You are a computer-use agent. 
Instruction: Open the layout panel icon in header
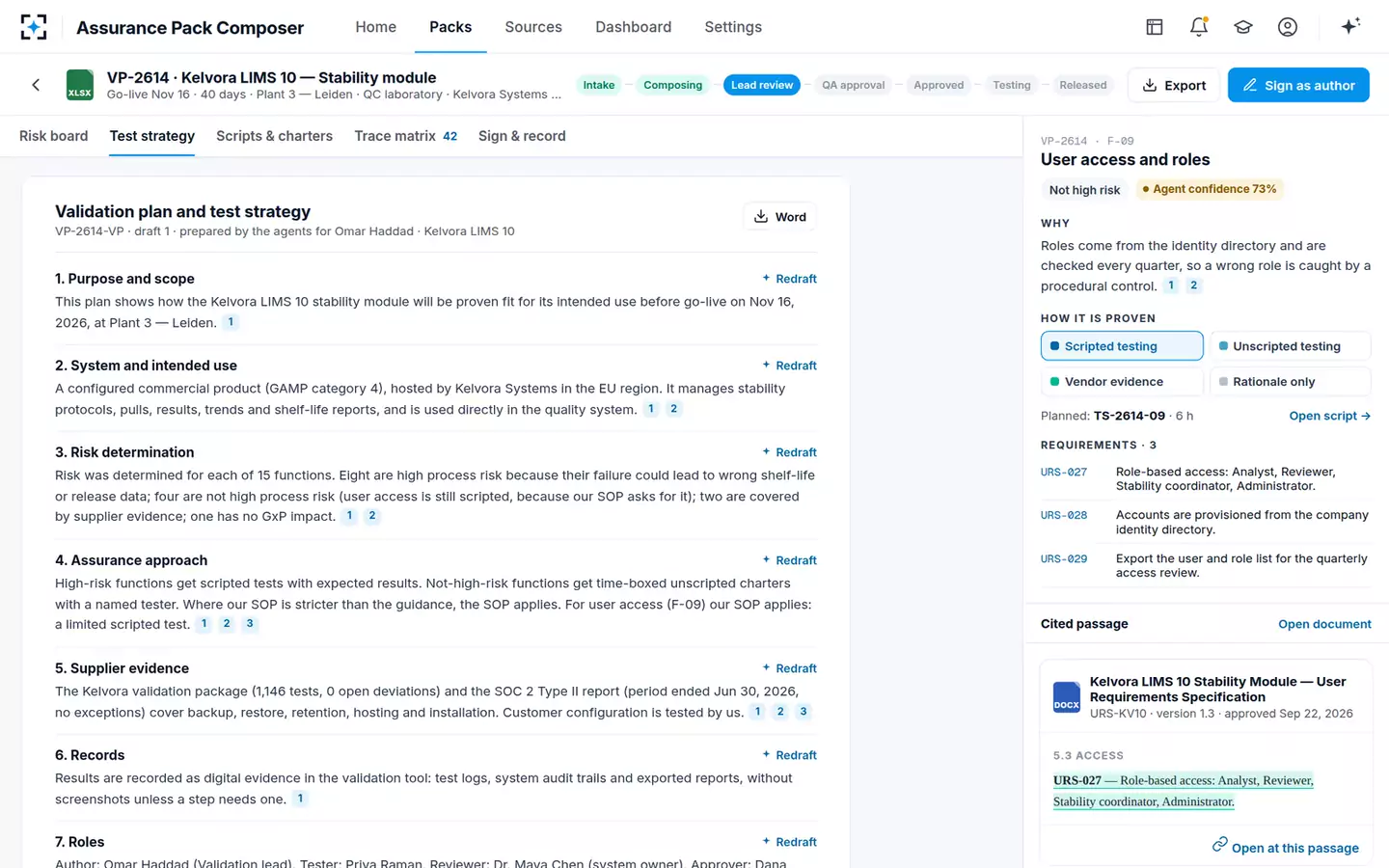[x=1155, y=27]
